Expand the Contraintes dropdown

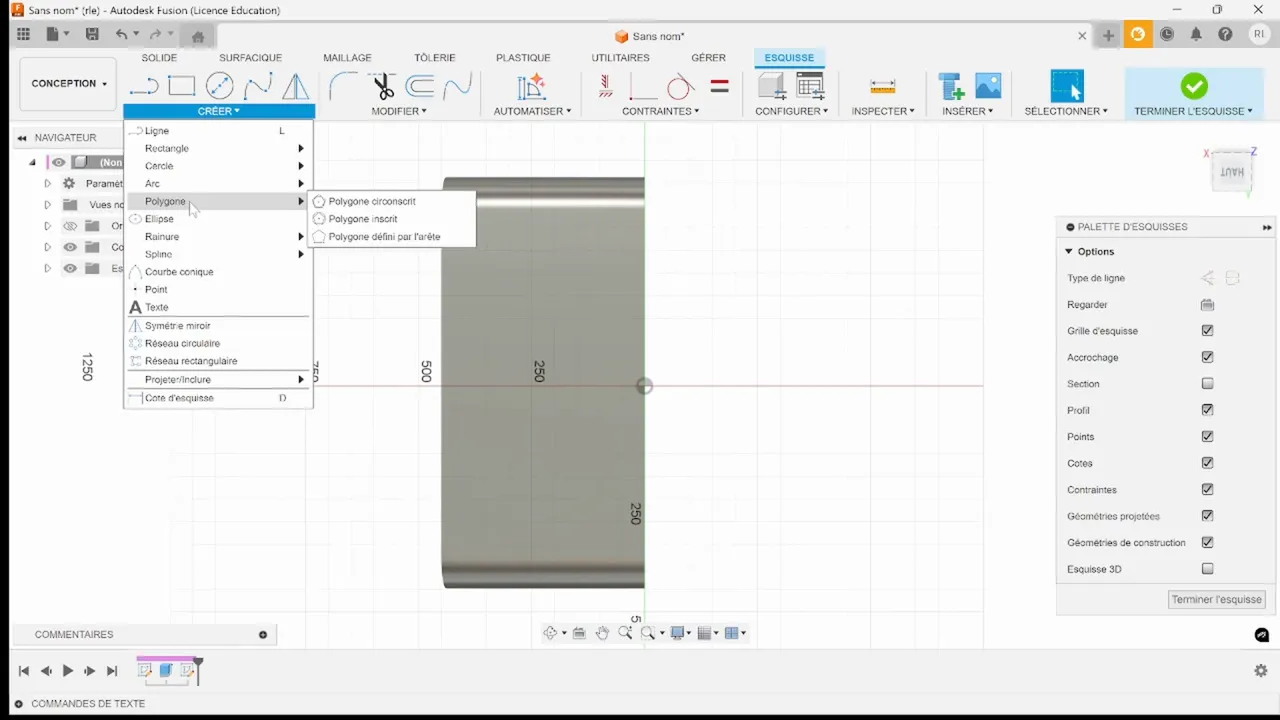(x=660, y=110)
